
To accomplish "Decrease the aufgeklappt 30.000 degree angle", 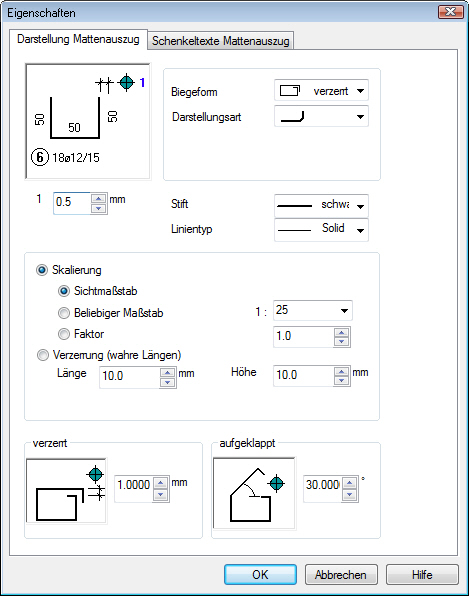I will click(x=349, y=495).
